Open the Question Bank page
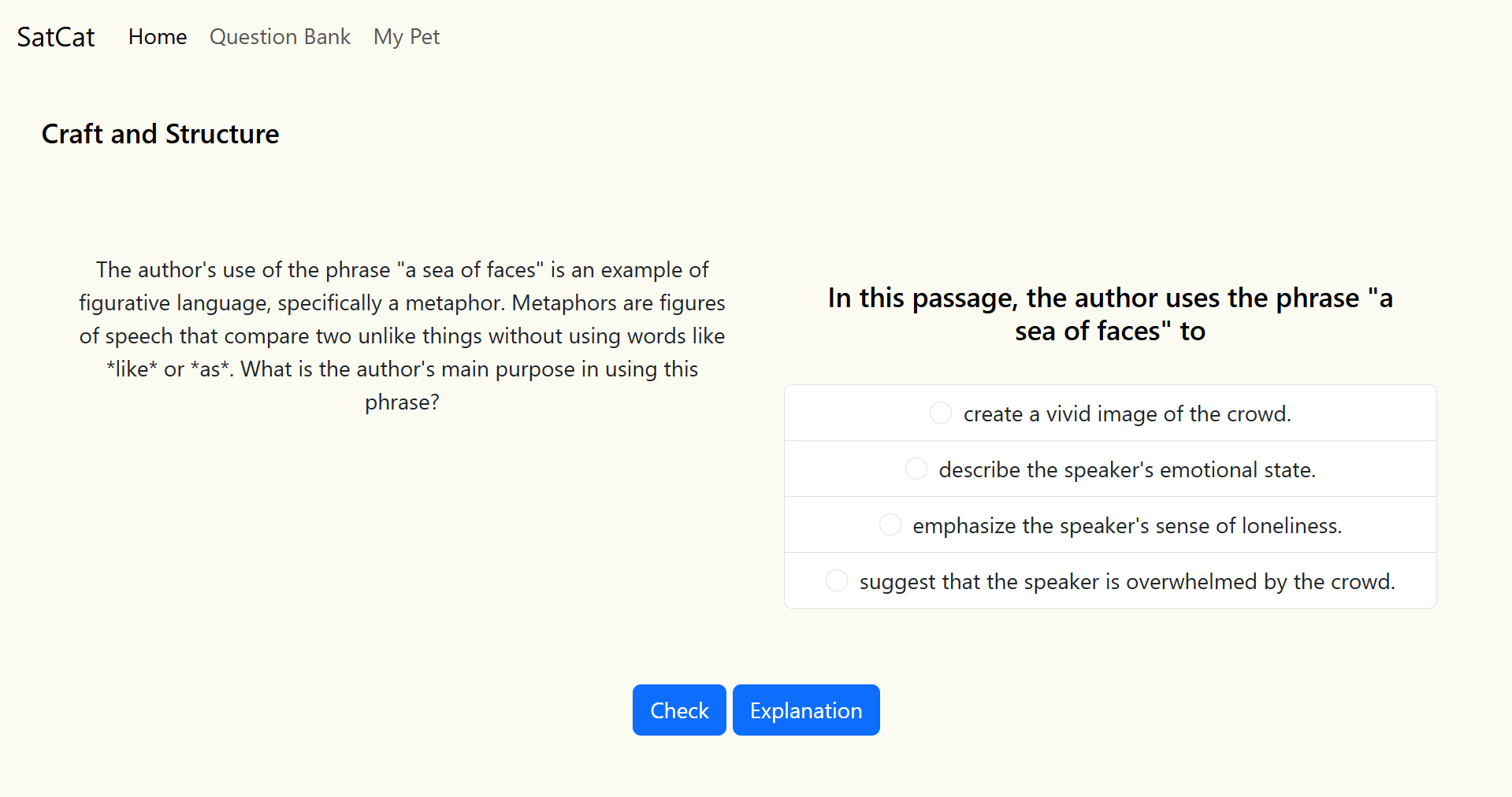 pyautogui.click(x=280, y=37)
